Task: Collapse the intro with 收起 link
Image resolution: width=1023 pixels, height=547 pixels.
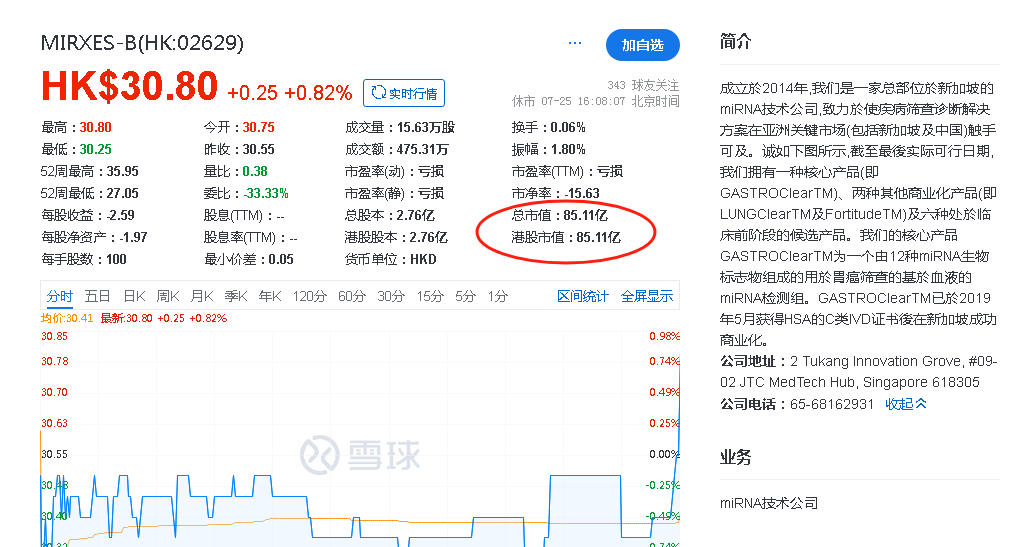Action: [x=906, y=404]
